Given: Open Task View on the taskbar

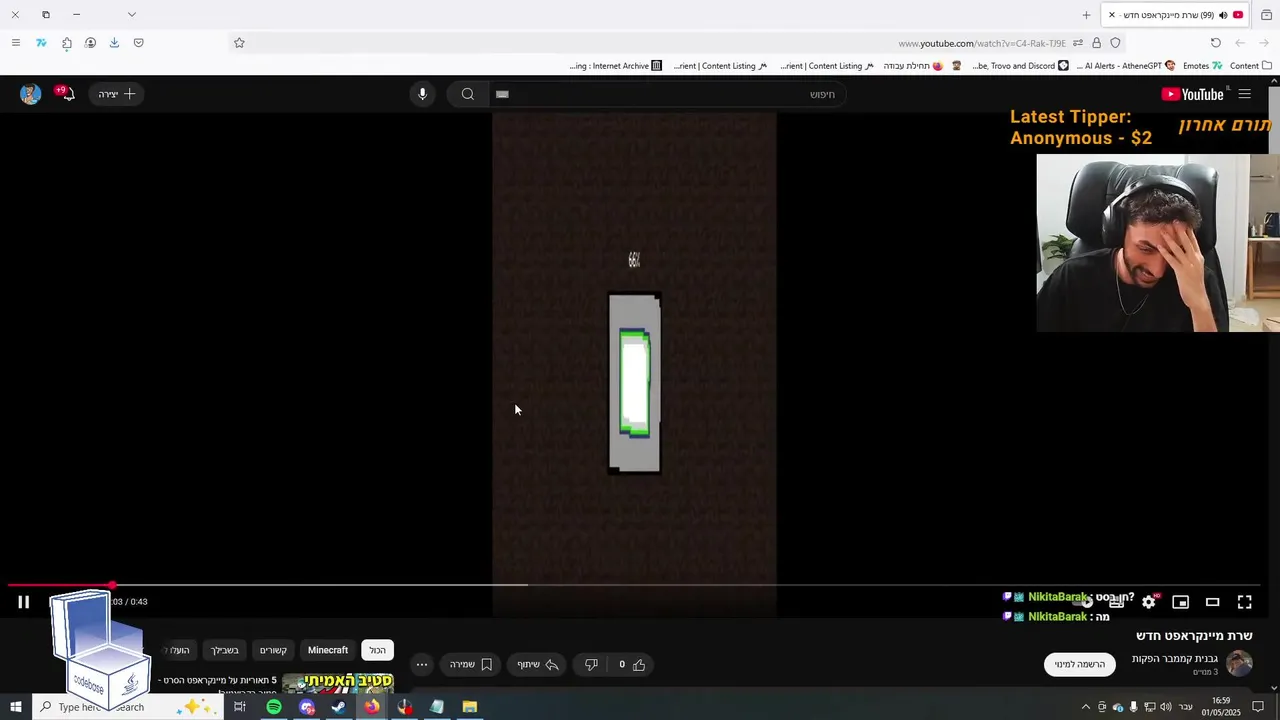Looking at the screenshot, I should (240, 707).
